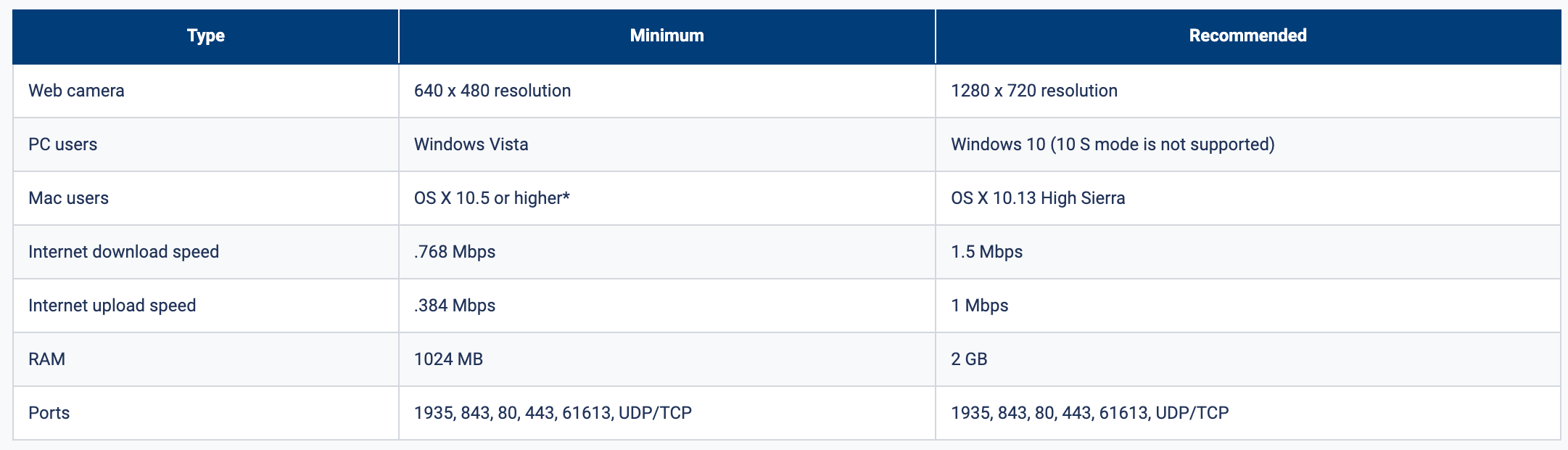Click the Windows 10 S mode note
This screenshot has height=450, width=1568.
tap(1160, 144)
